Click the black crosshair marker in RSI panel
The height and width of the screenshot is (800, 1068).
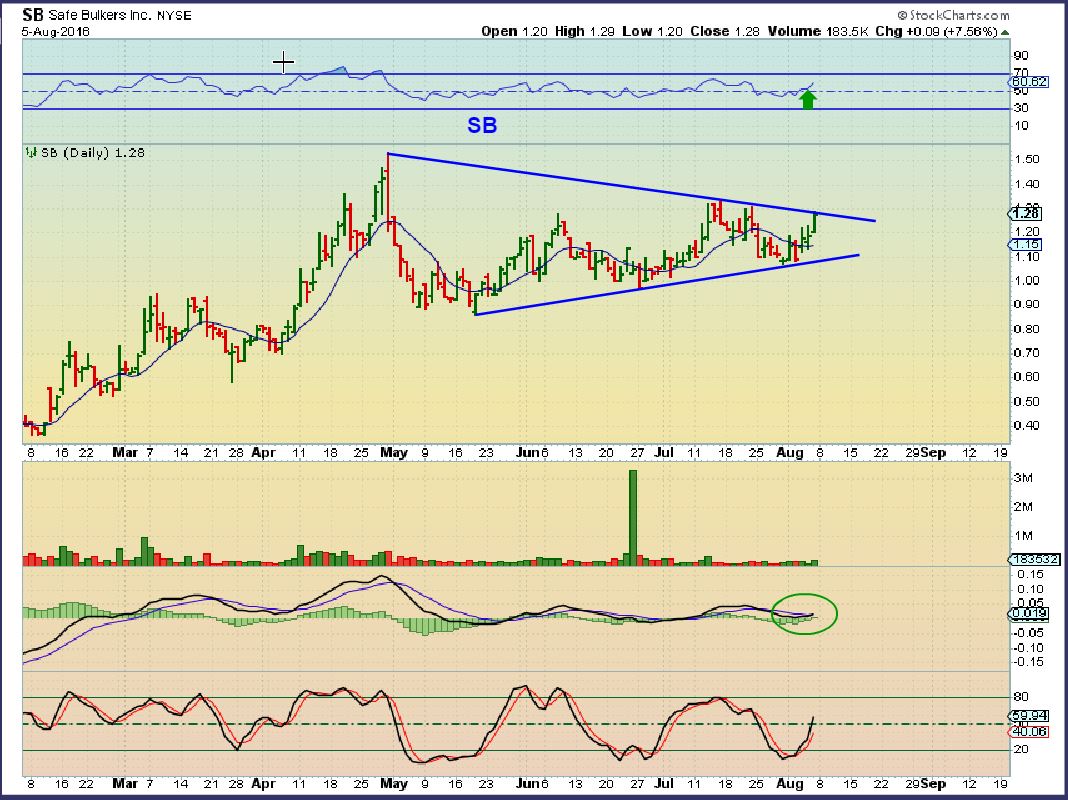(x=284, y=63)
